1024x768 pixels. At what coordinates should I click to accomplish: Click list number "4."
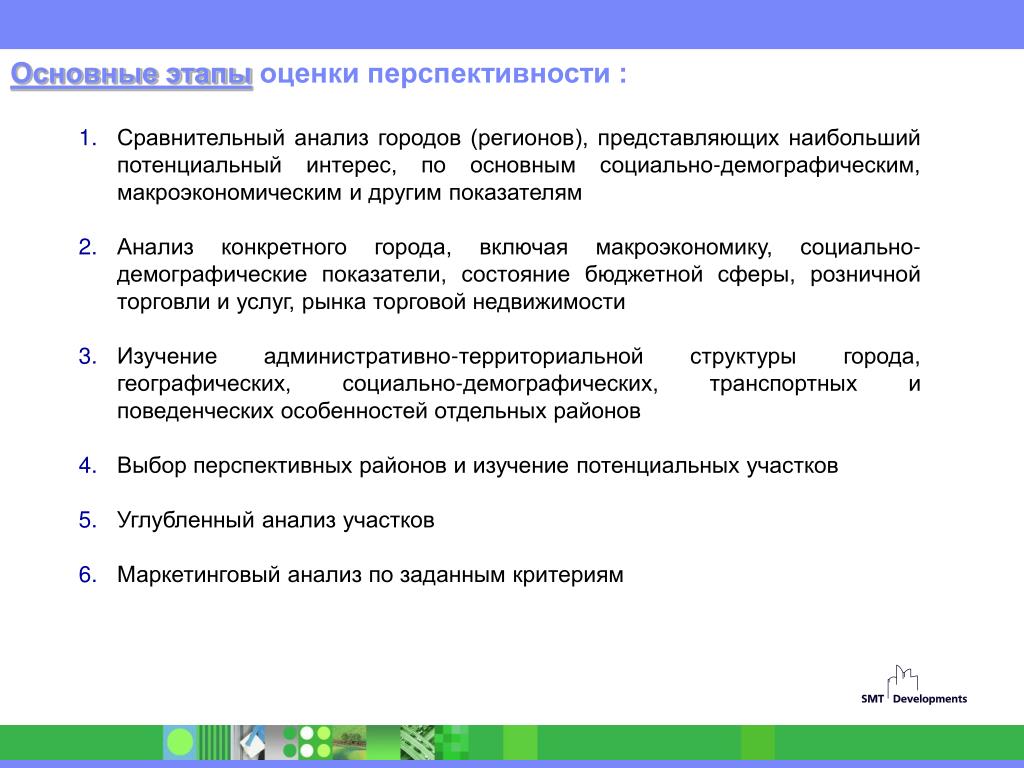click(x=88, y=466)
